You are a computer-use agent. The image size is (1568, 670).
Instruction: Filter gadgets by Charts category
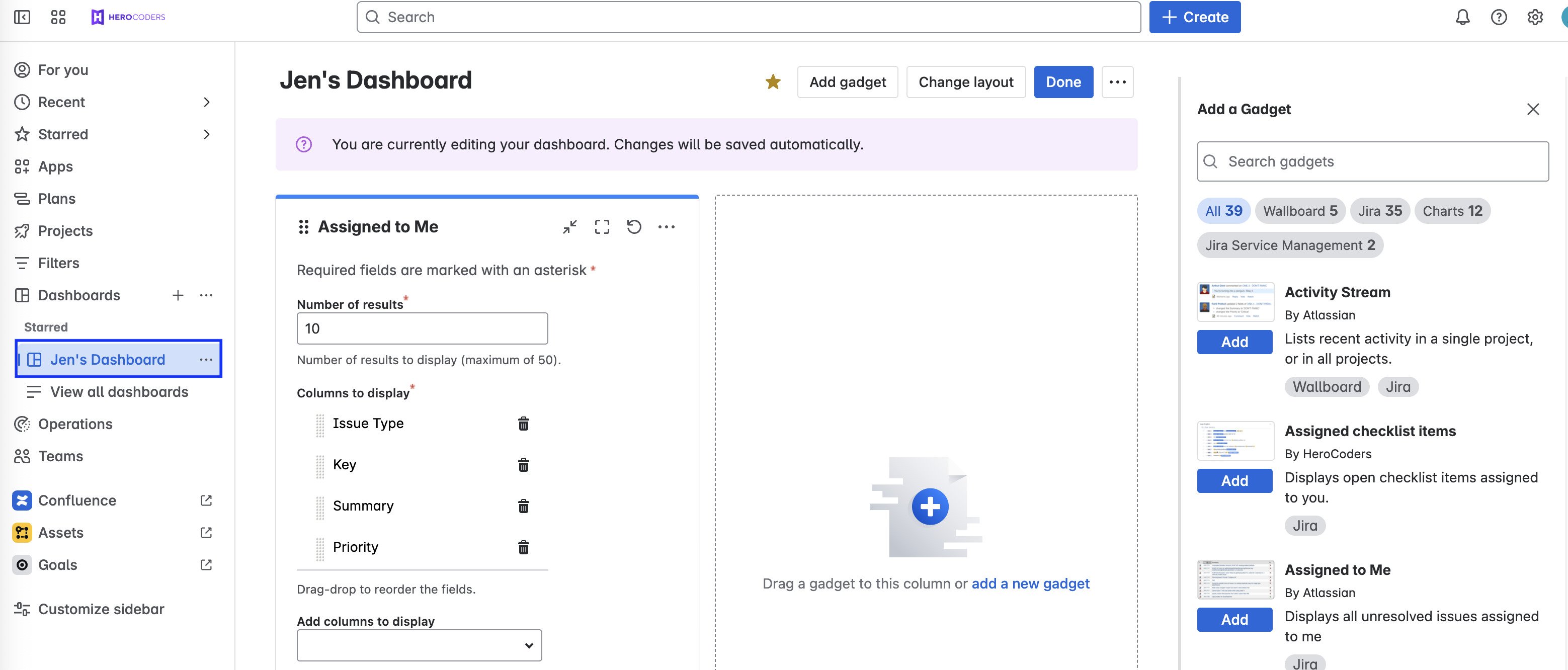pyautogui.click(x=1452, y=211)
